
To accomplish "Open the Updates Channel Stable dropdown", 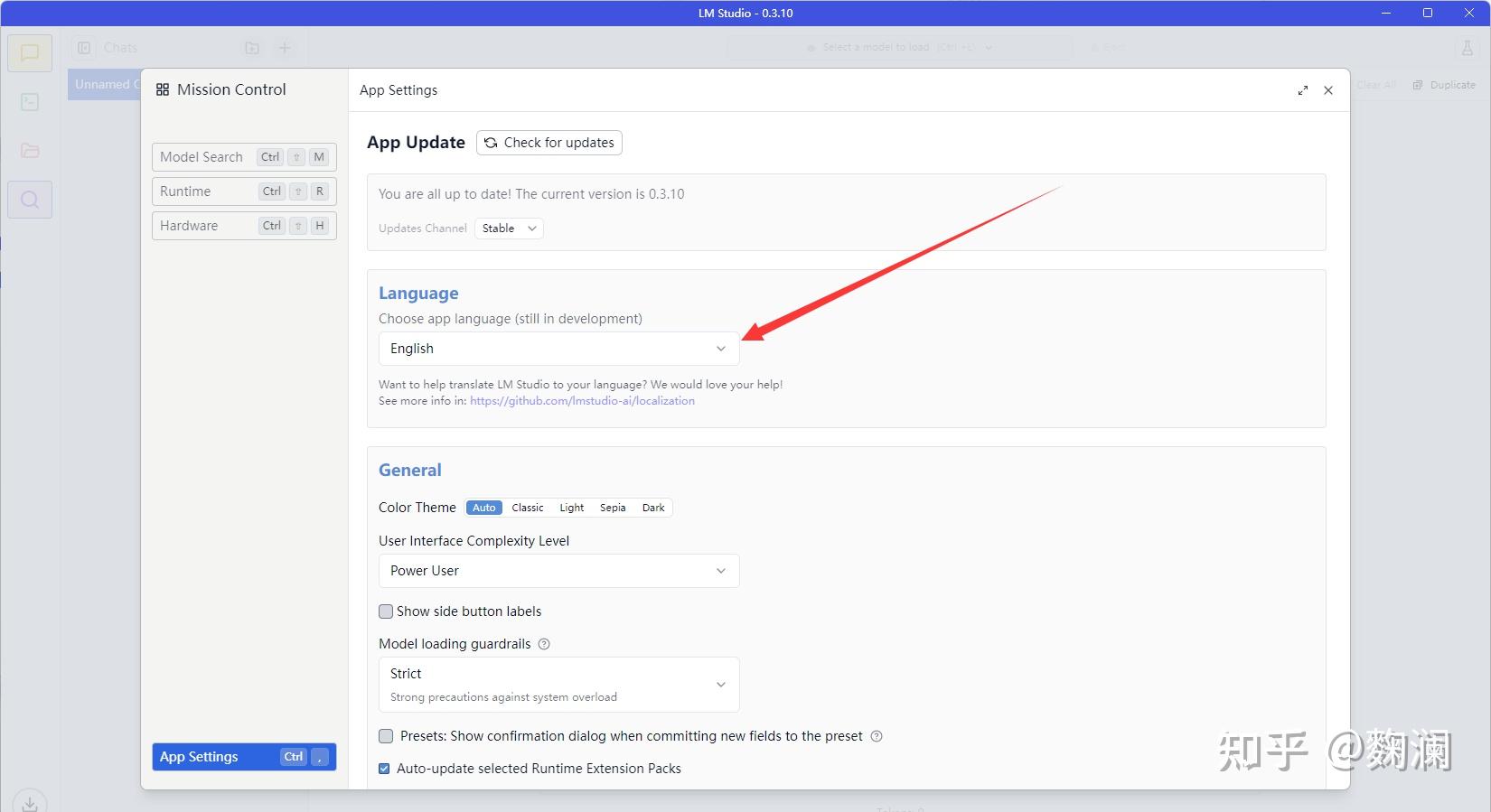I will [x=509, y=229].
